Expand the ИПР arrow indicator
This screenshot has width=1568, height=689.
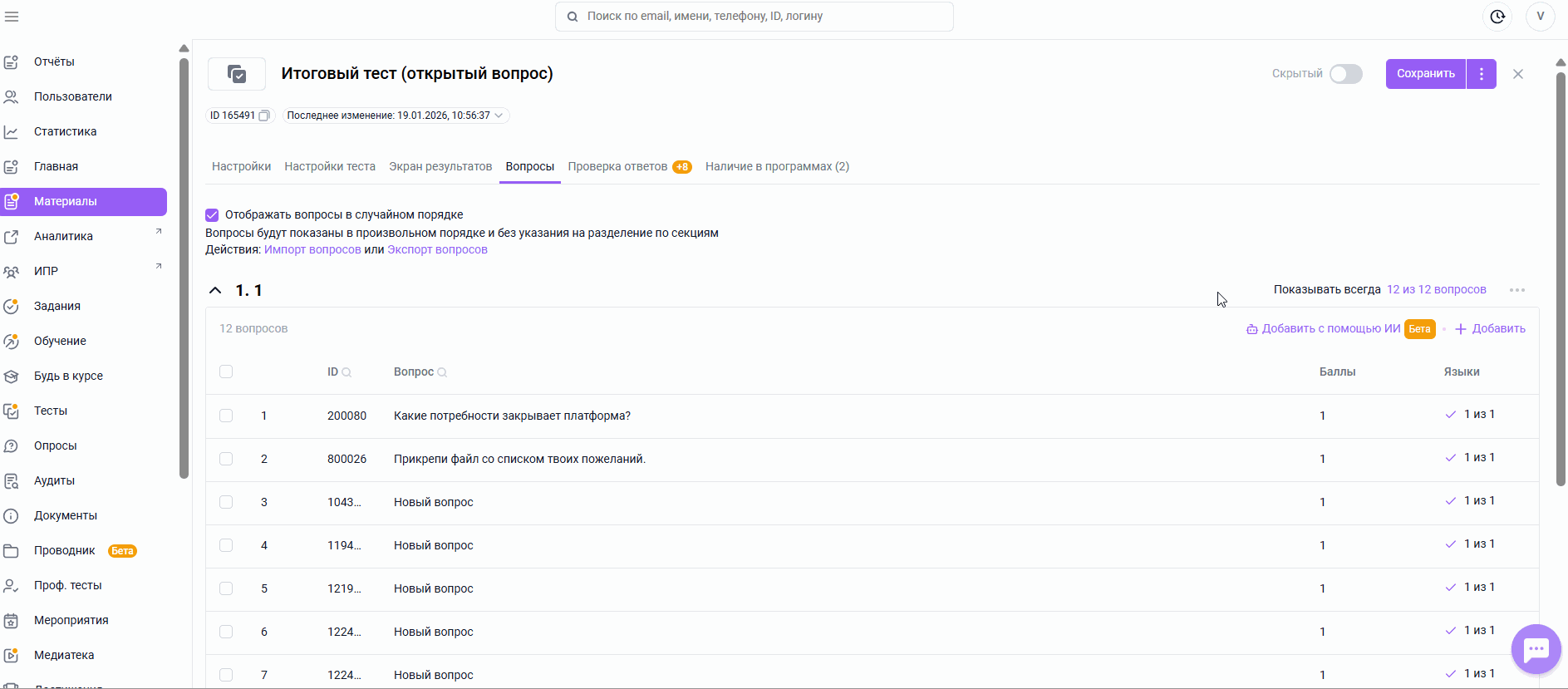(x=159, y=267)
